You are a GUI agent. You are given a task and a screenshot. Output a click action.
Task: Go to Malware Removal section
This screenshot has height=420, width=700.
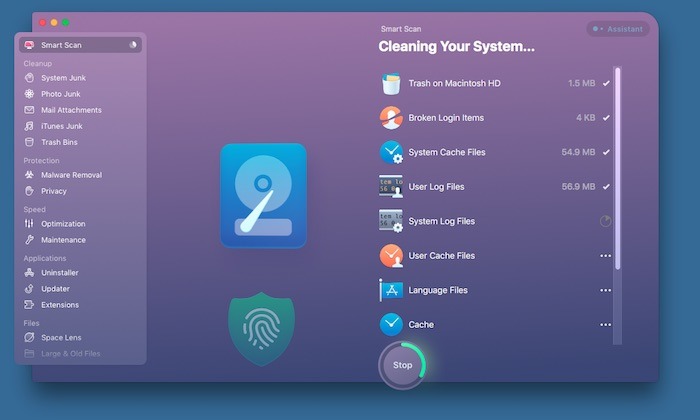tap(71, 175)
